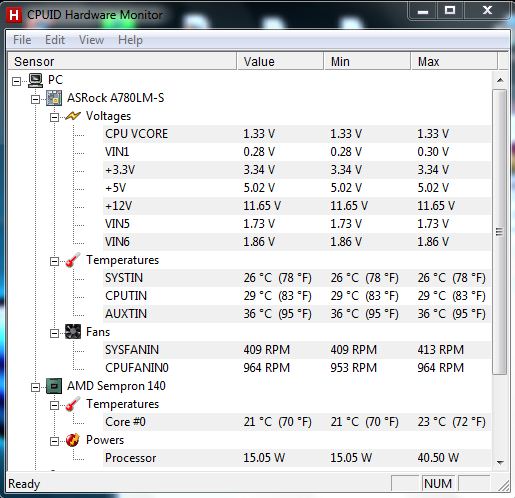Click the PC tree label

click(55, 80)
